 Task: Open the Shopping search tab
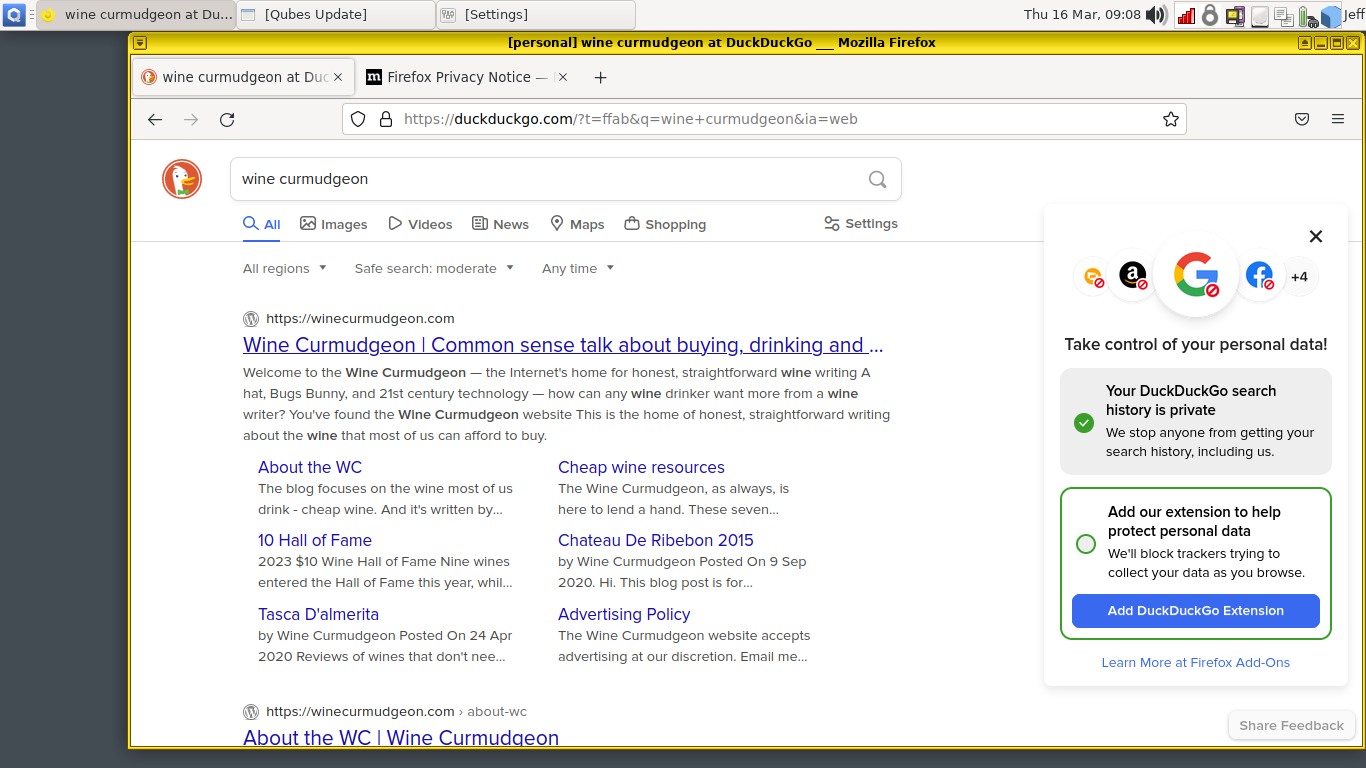tap(665, 224)
